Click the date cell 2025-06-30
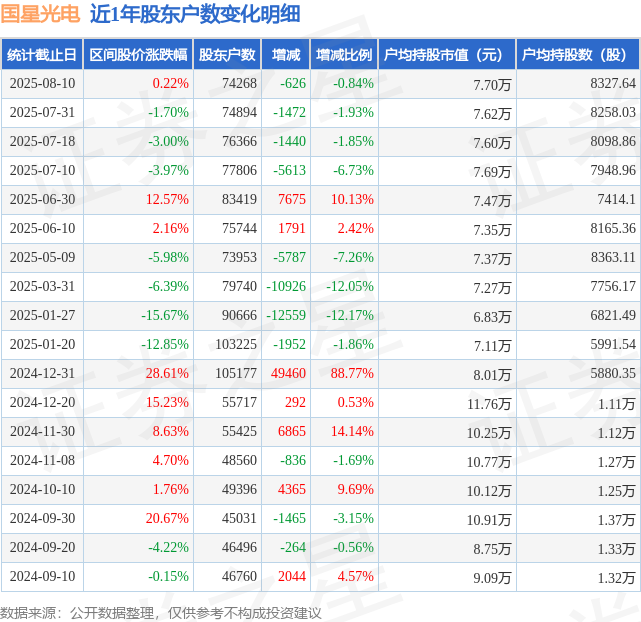Image resolution: width=641 pixels, height=622 pixels. [x=43, y=199]
